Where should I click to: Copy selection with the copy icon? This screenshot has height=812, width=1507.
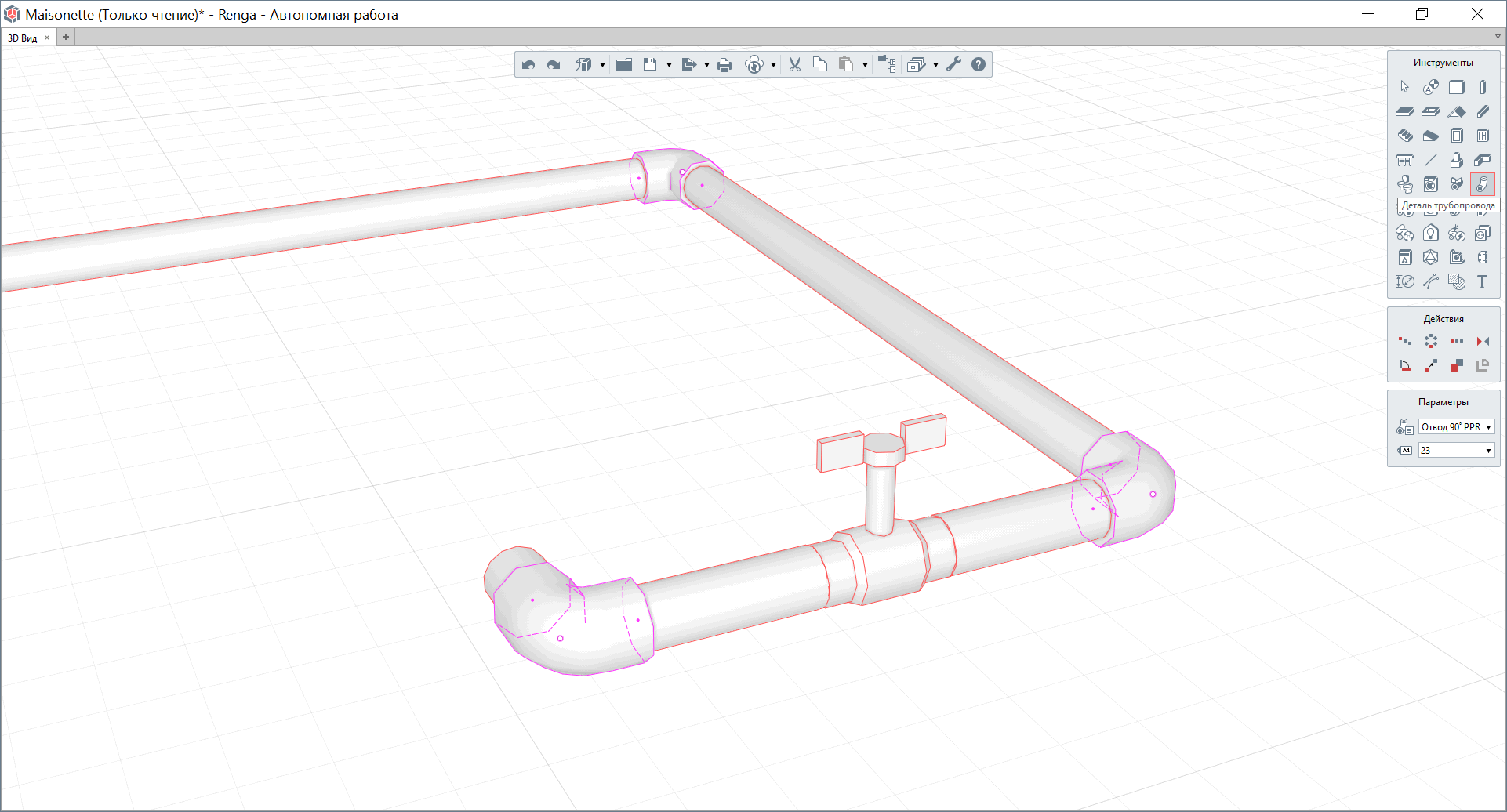(x=820, y=65)
